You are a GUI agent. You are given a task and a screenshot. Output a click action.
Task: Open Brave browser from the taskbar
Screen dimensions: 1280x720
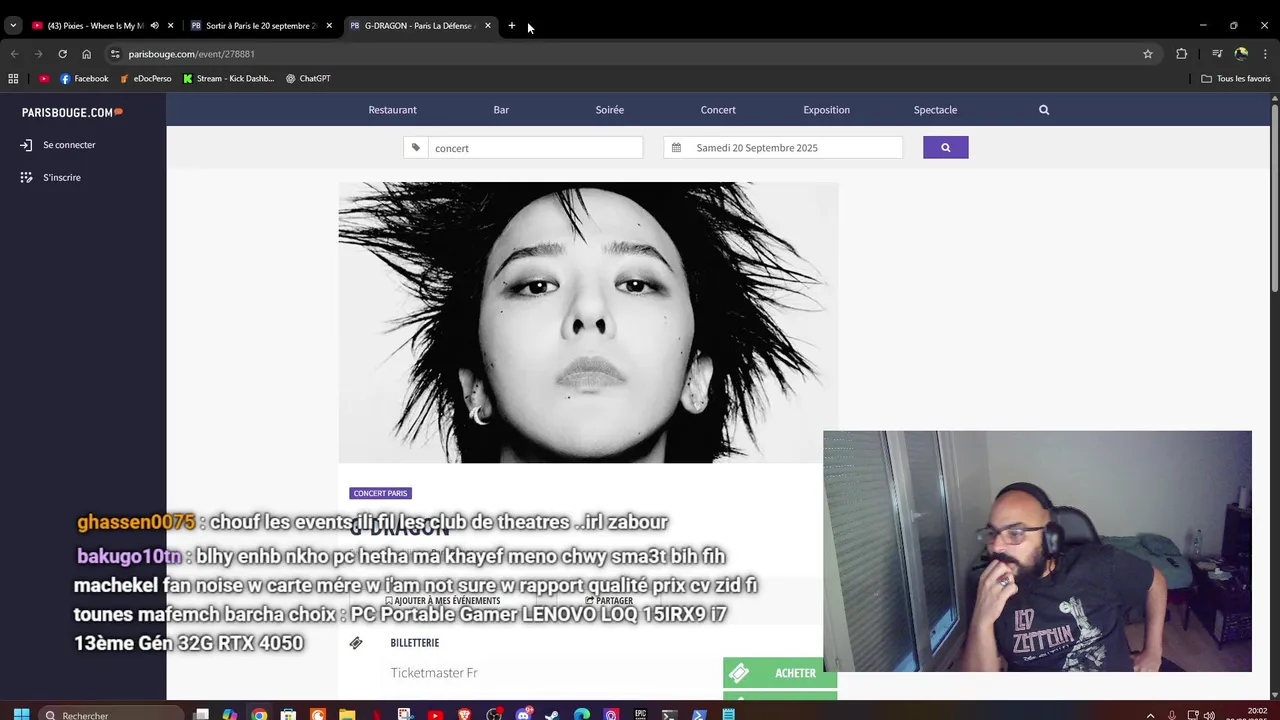(464, 715)
